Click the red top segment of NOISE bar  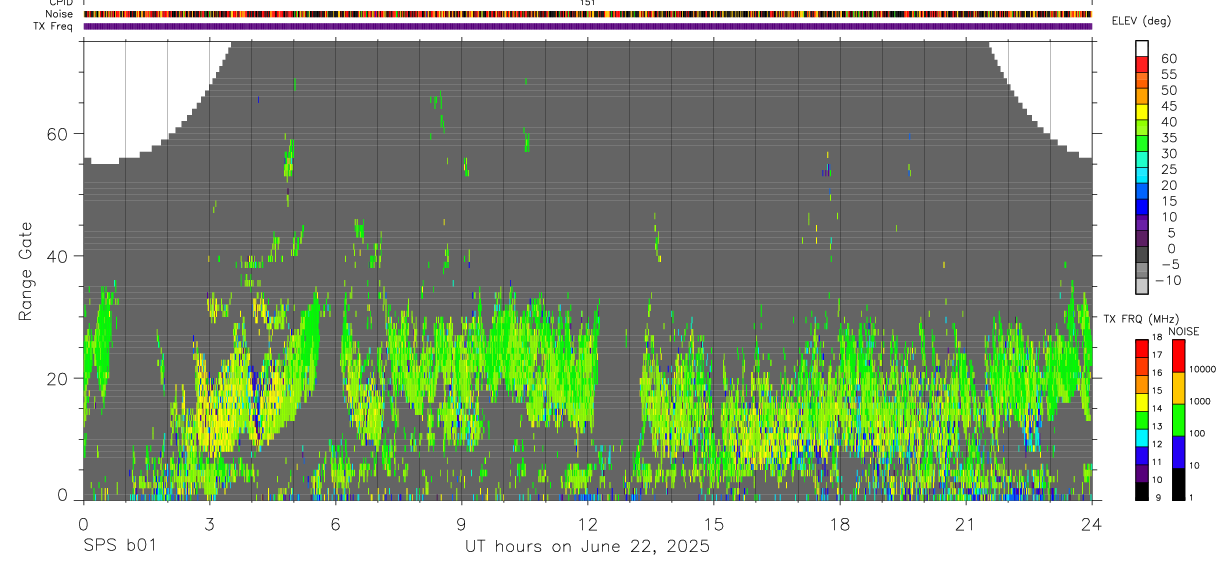(x=1179, y=356)
